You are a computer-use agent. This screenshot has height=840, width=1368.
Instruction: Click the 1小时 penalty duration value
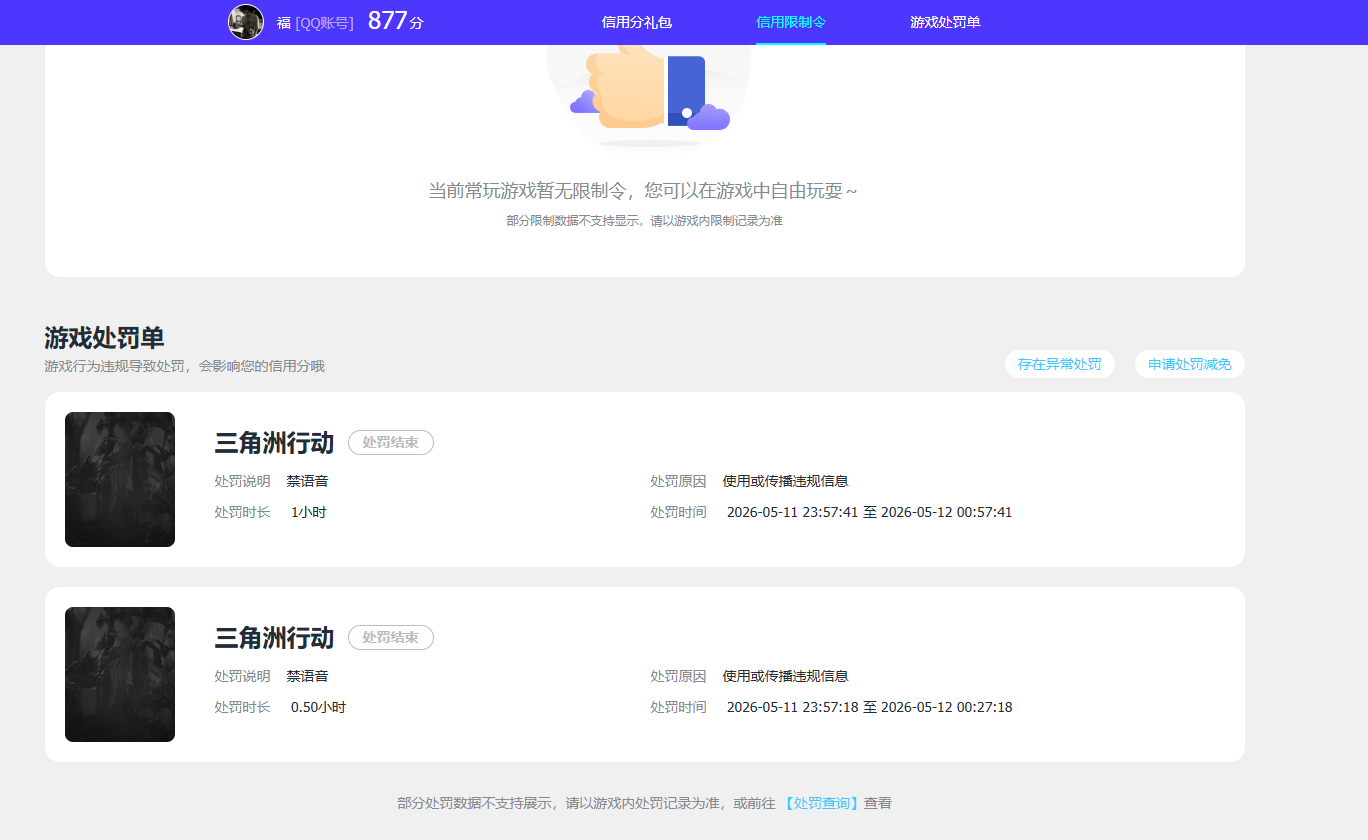click(x=309, y=512)
